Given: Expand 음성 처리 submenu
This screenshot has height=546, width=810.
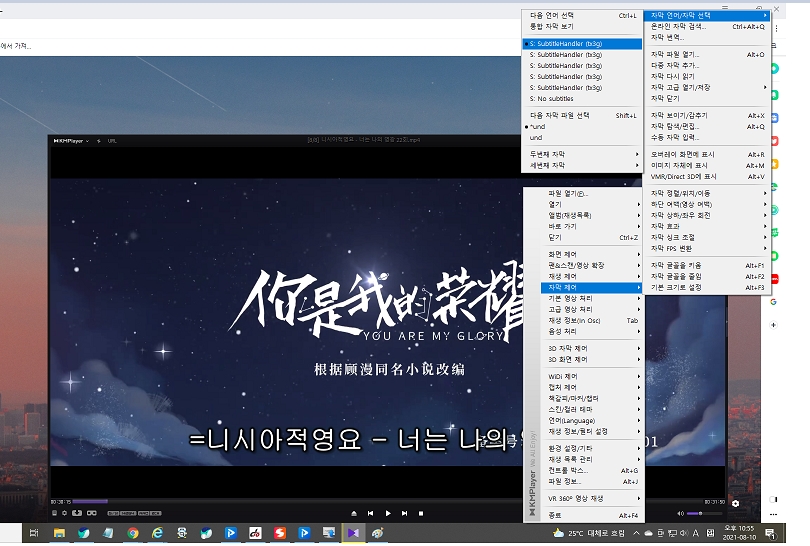Looking at the screenshot, I should (x=591, y=332).
